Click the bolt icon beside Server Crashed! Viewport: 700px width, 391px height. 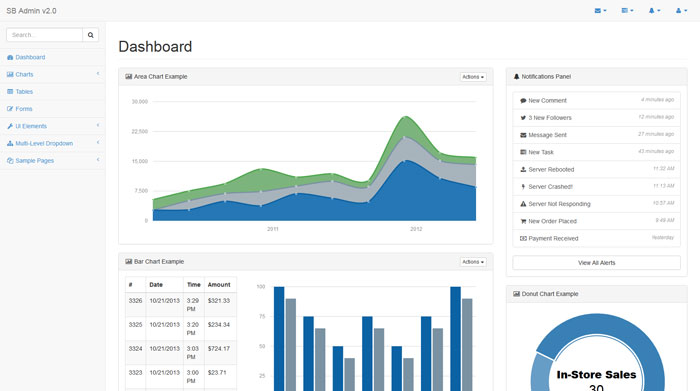tap(523, 187)
